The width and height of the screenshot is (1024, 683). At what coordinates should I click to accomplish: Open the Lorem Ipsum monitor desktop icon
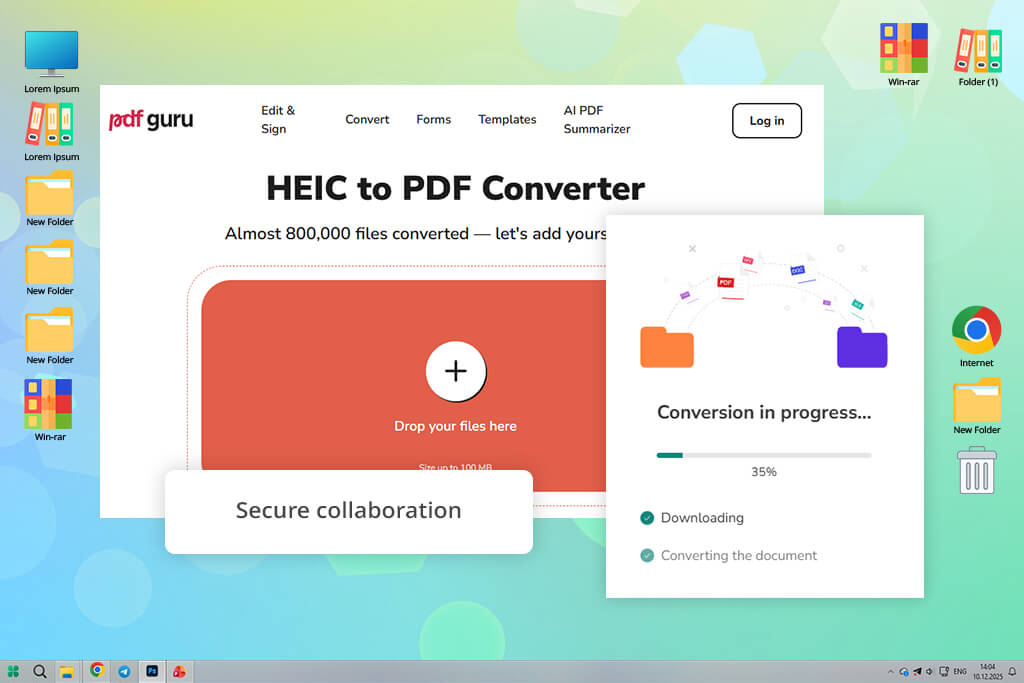click(x=52, y=62)
